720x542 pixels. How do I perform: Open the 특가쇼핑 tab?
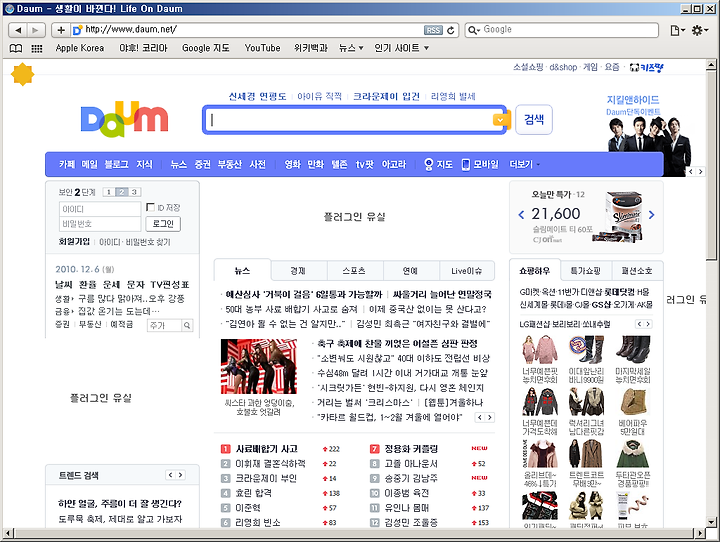coord(586,271)
